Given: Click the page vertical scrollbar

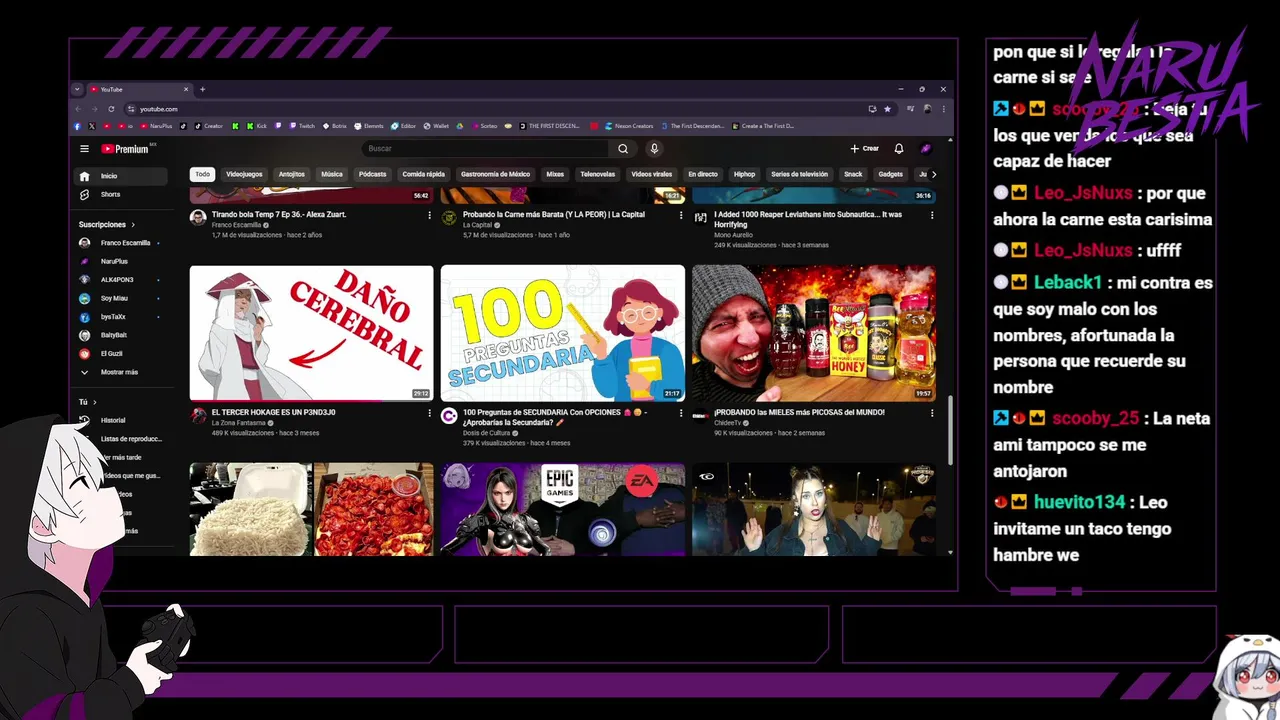Looking at the screenshot, I should pos(950,430).
